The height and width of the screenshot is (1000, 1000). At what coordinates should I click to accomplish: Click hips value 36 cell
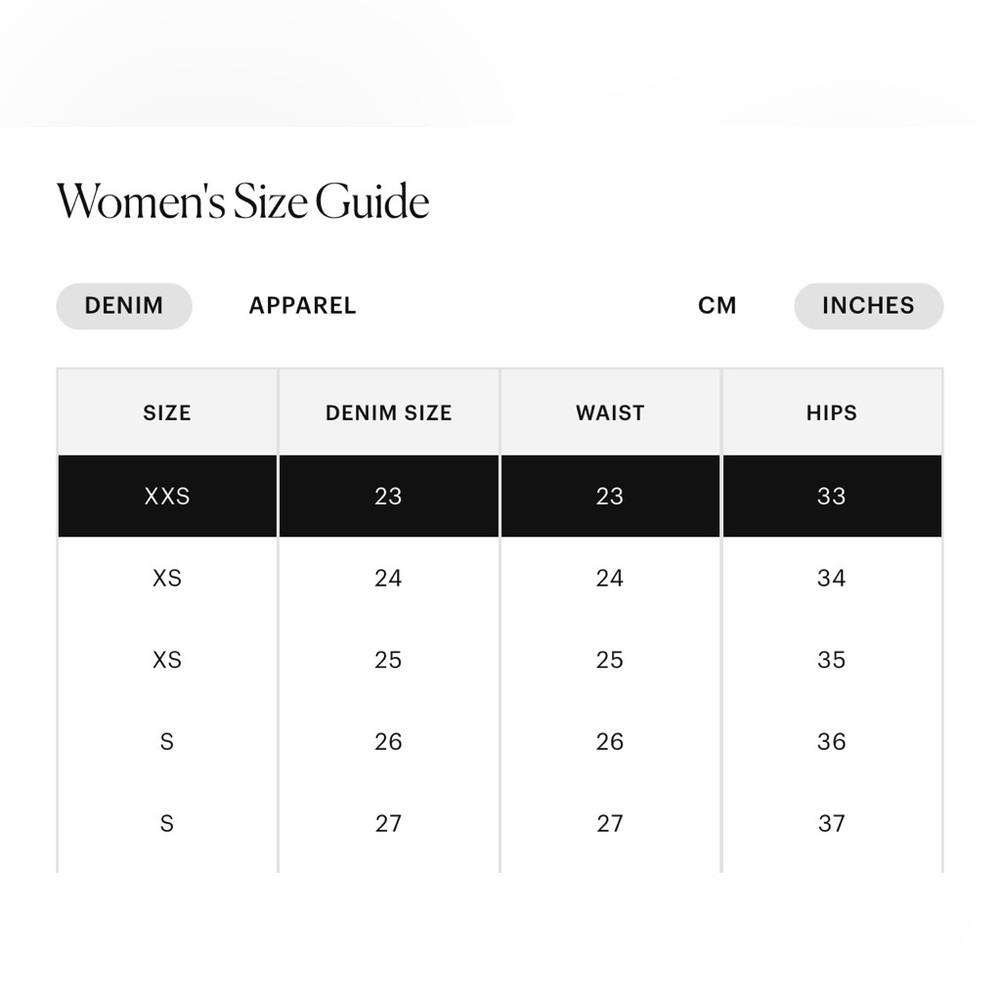click(x=832, y=742)
